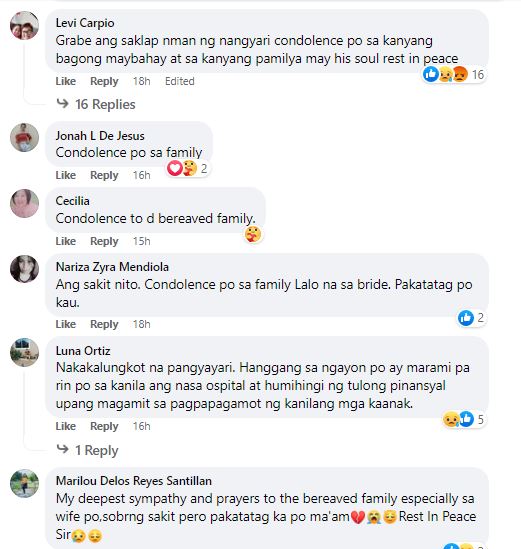Screen dimensions: 521x549
Task: Like Luna Ortiz's comment
Action: click(65, 426)
